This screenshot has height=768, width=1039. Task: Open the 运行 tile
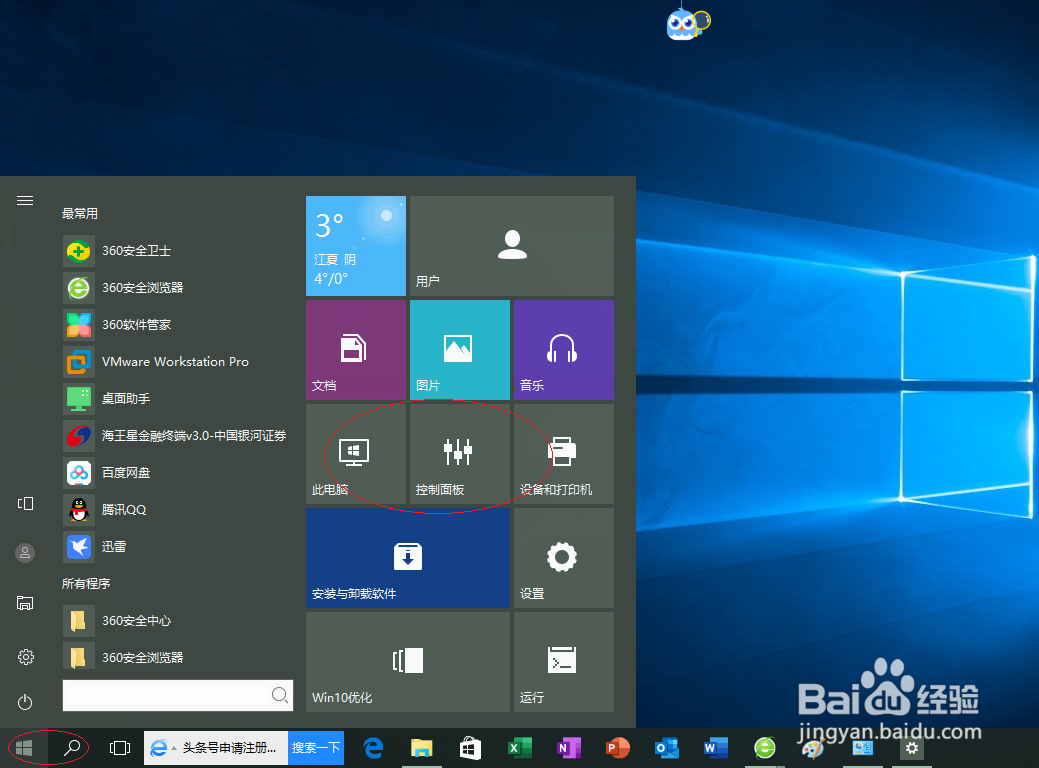(x=564, y=662)
